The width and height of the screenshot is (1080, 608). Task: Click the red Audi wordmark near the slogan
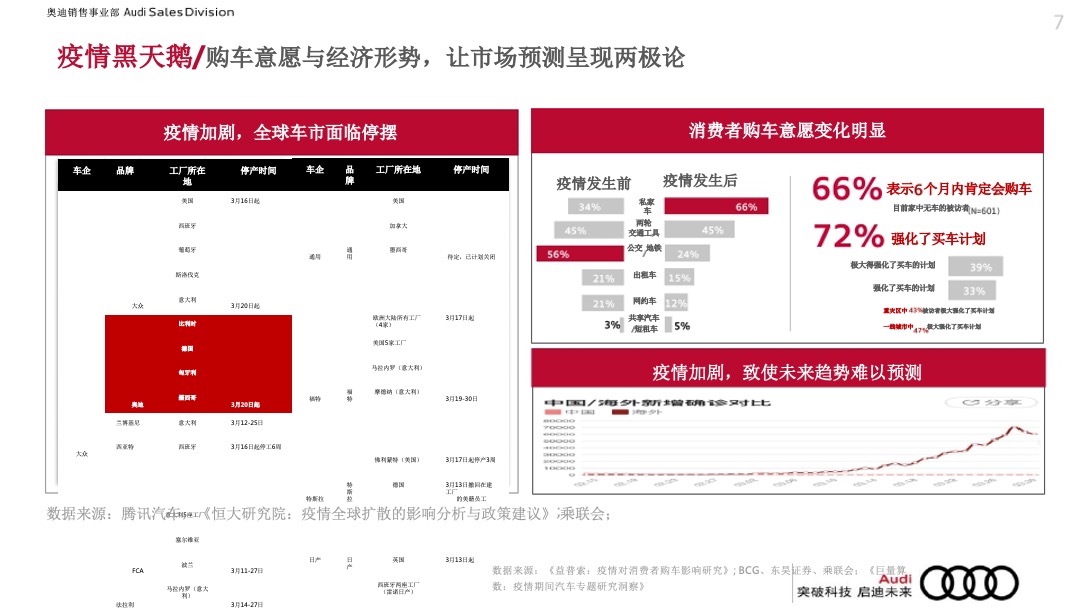(894, 577)
